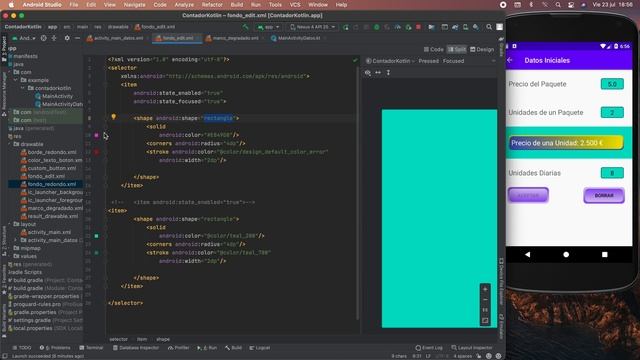Click the back arrow in Datos Iniciales app bar
Image resolution: width=640 pixels, height=360 pixels.
point(510,60)
